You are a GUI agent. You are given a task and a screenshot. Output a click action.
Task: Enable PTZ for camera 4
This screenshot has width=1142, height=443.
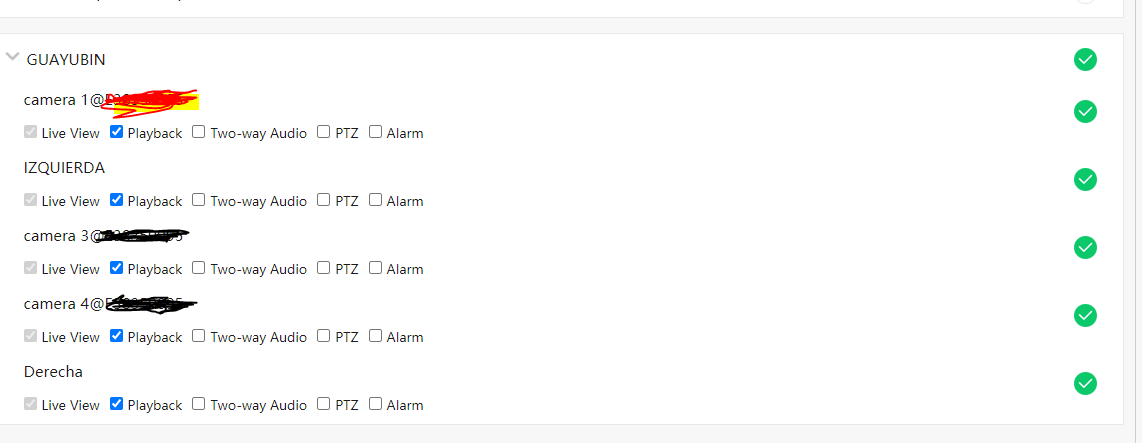(324, 336)
